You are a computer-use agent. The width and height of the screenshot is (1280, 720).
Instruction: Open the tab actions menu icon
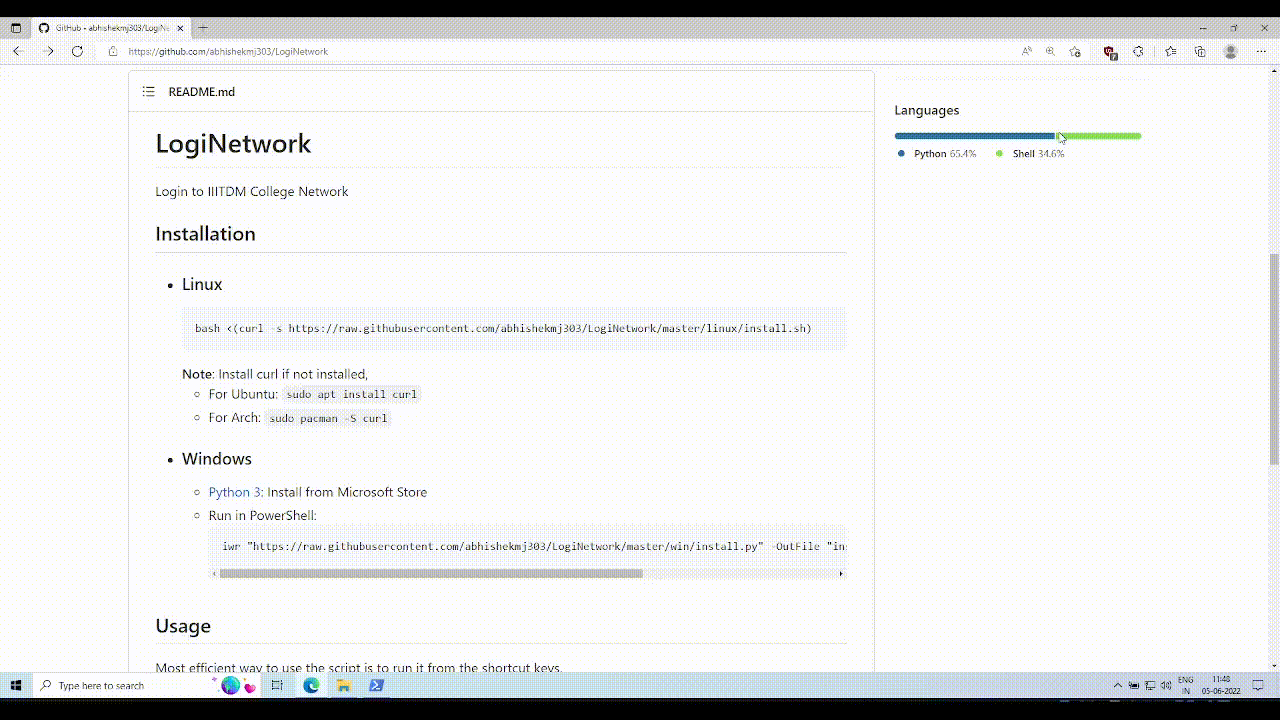(x=16, y=28)
